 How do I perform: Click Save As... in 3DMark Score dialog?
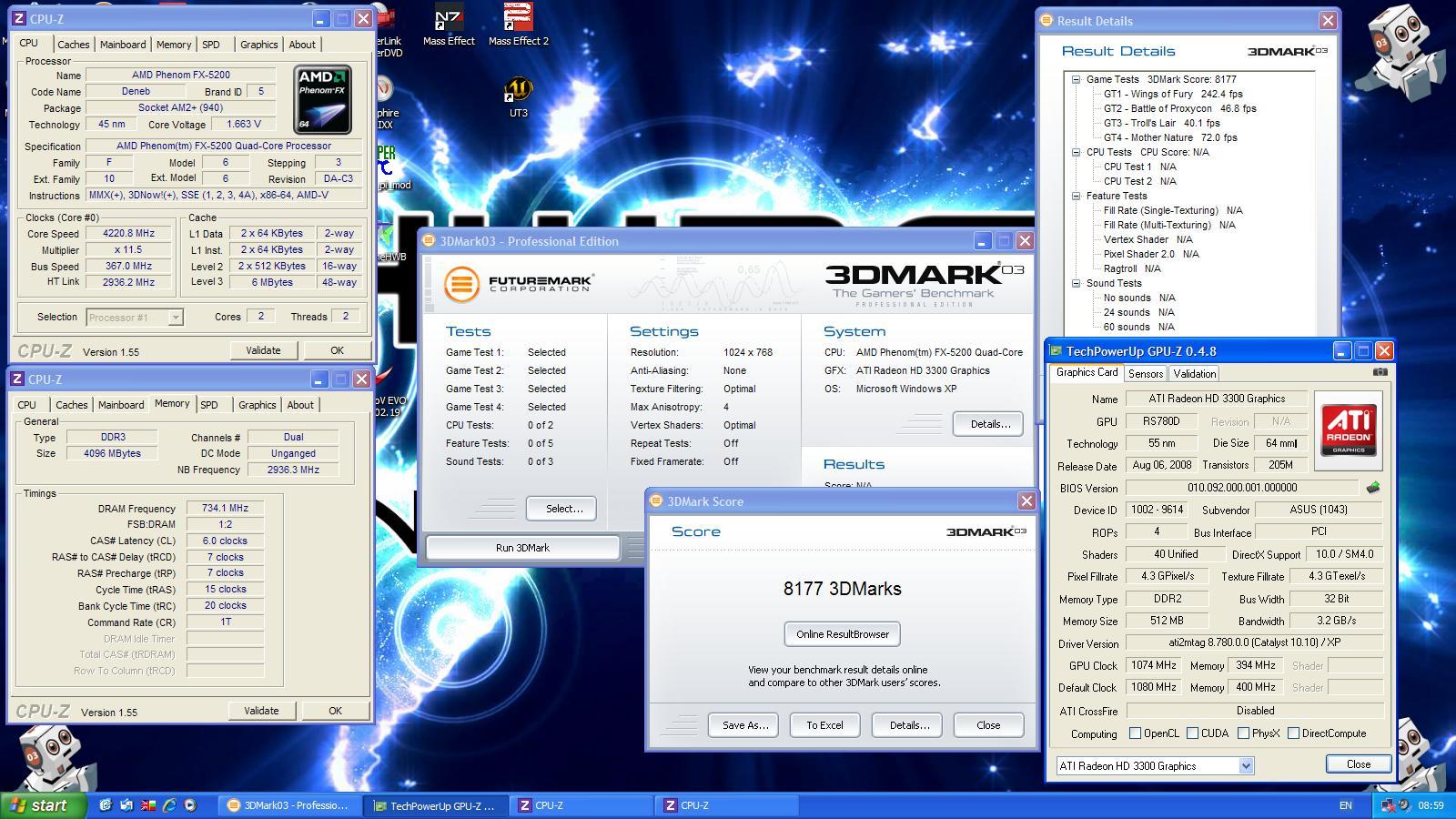pyautogui.click(x=745, y=725)
